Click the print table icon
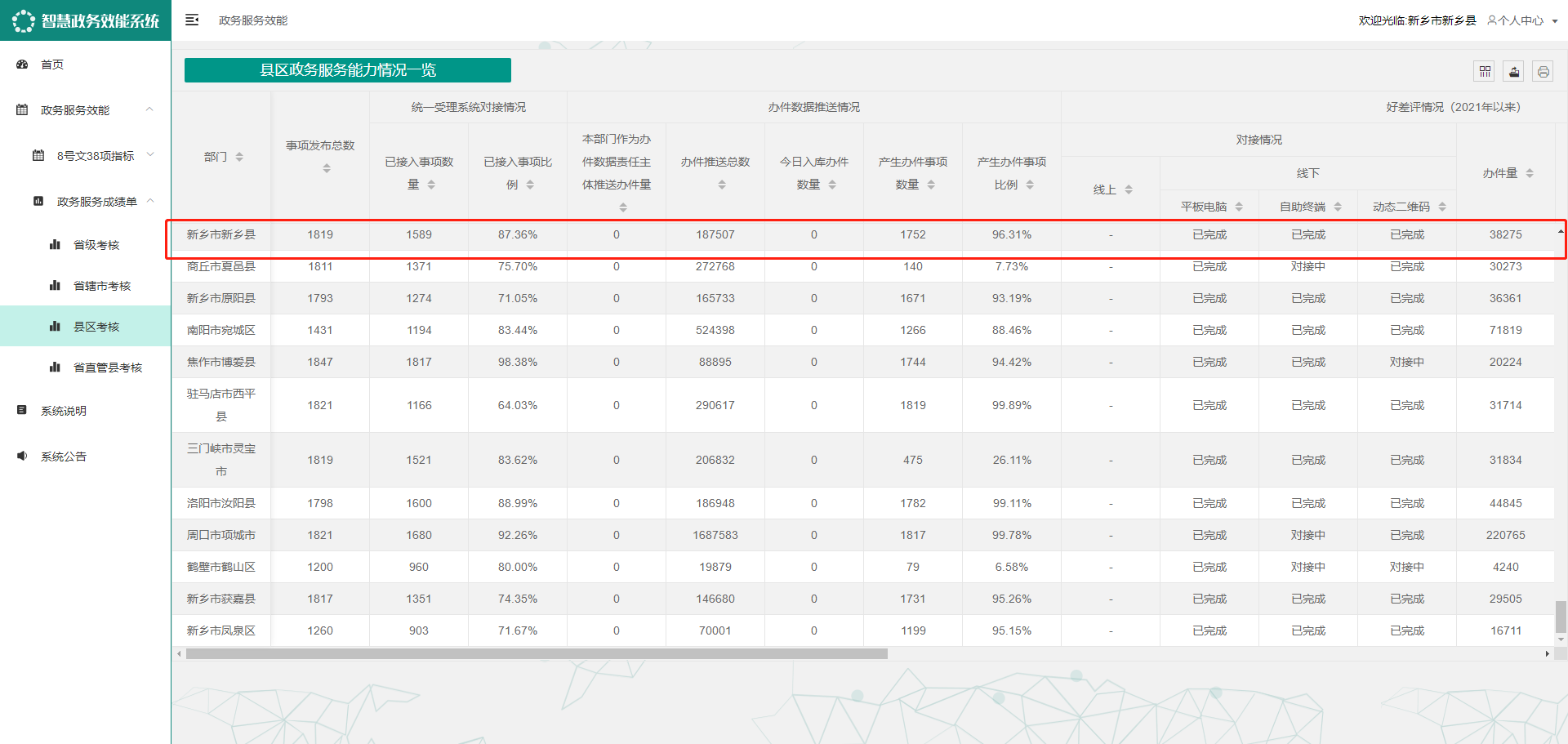This screenshot has height=744, width=1568. pos(1543,72)
